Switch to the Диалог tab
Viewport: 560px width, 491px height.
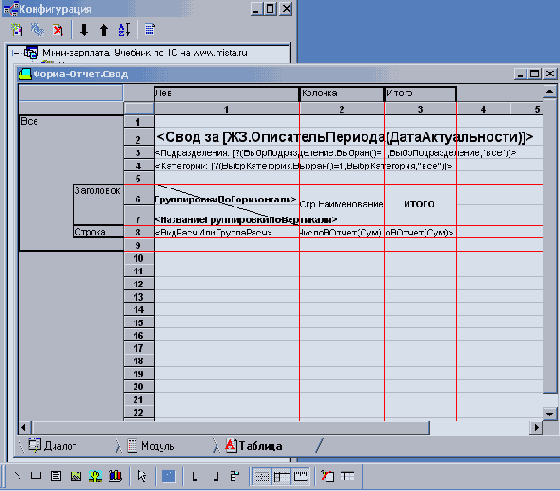(x=54, y=446)
